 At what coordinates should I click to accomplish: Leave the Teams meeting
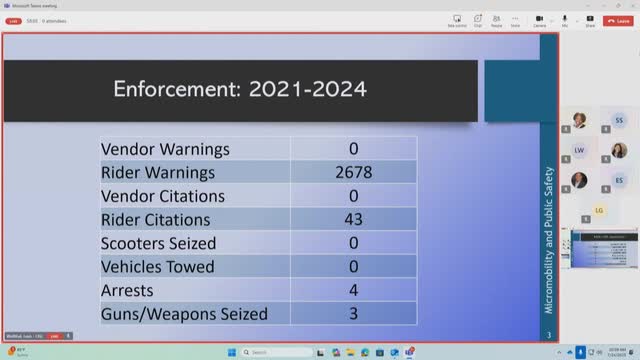(x=618, y=21)
